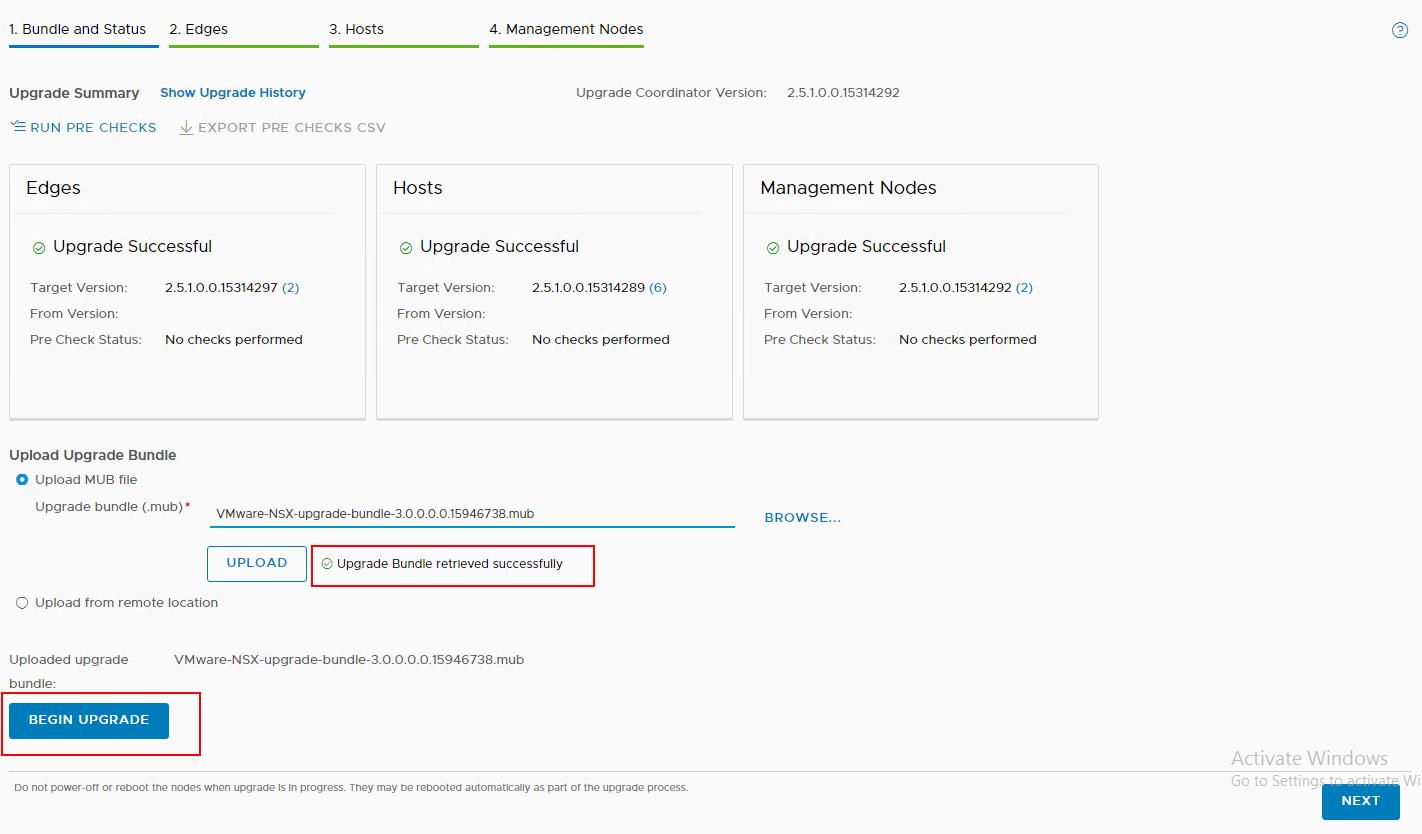The image size is (1422, 834).
Task: Select the Upload MUB file radio button
Action: [x=22, y=480]
